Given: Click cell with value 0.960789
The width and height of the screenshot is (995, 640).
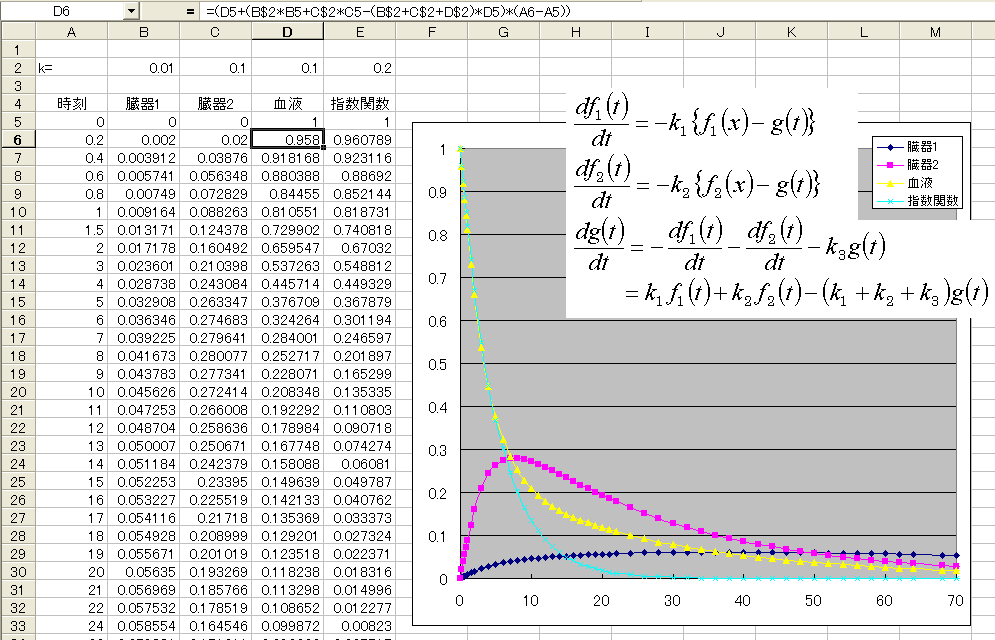Looking at the screenshot, I should [x=360, y=140].
